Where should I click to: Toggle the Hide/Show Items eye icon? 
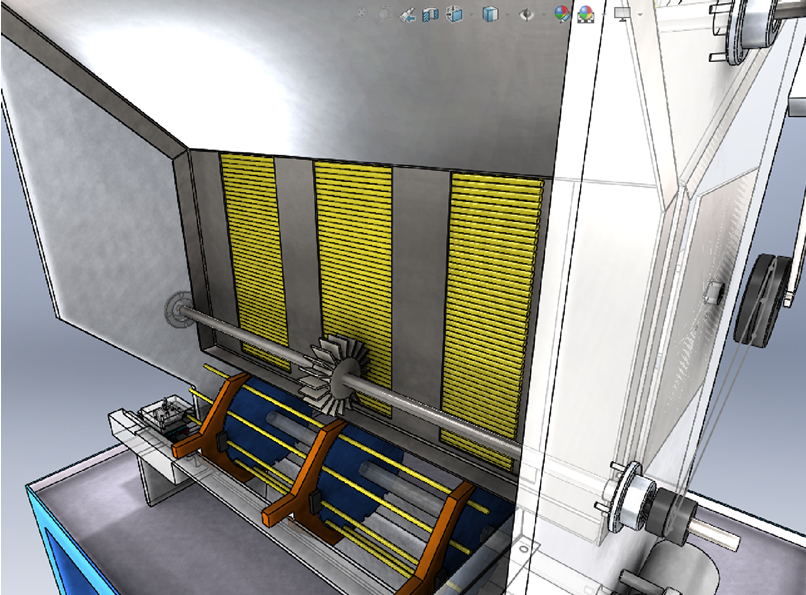[526, 14]
